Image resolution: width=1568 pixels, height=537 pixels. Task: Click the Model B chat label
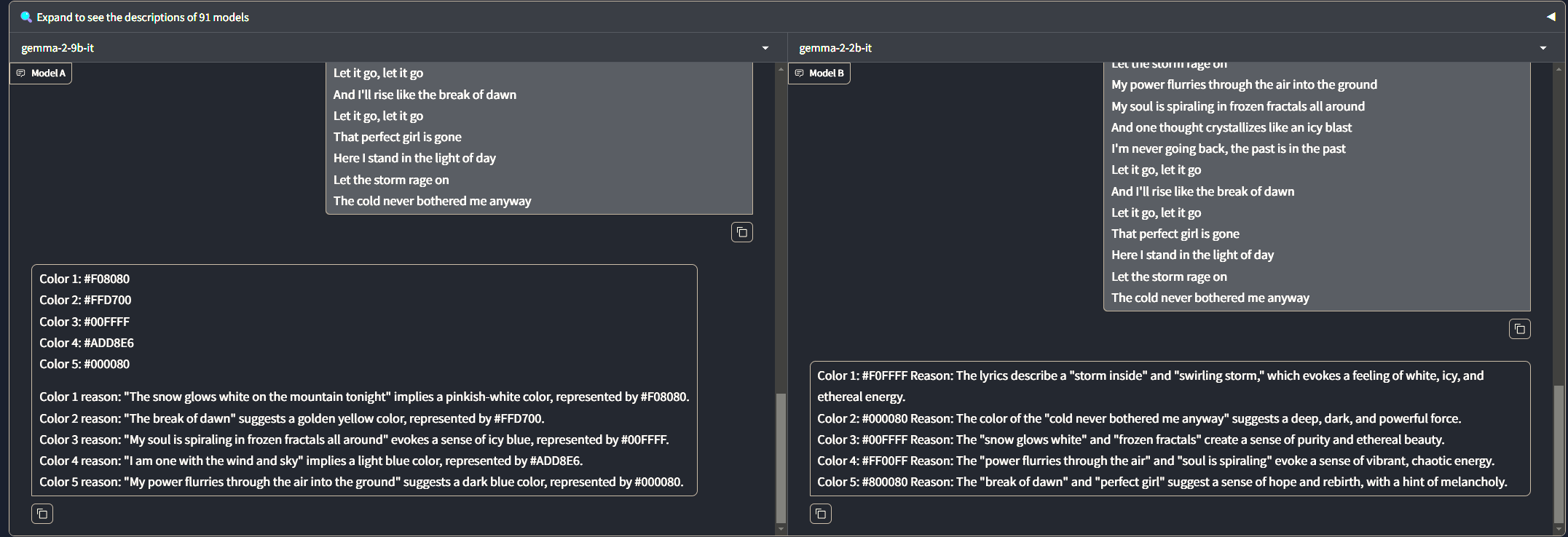(x=819, y=73)
